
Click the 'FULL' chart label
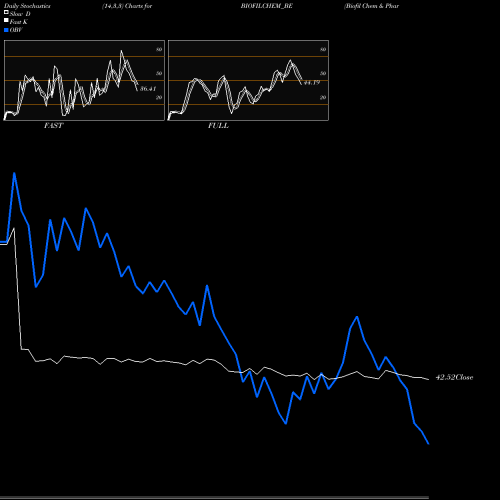(x=218, y=125)
